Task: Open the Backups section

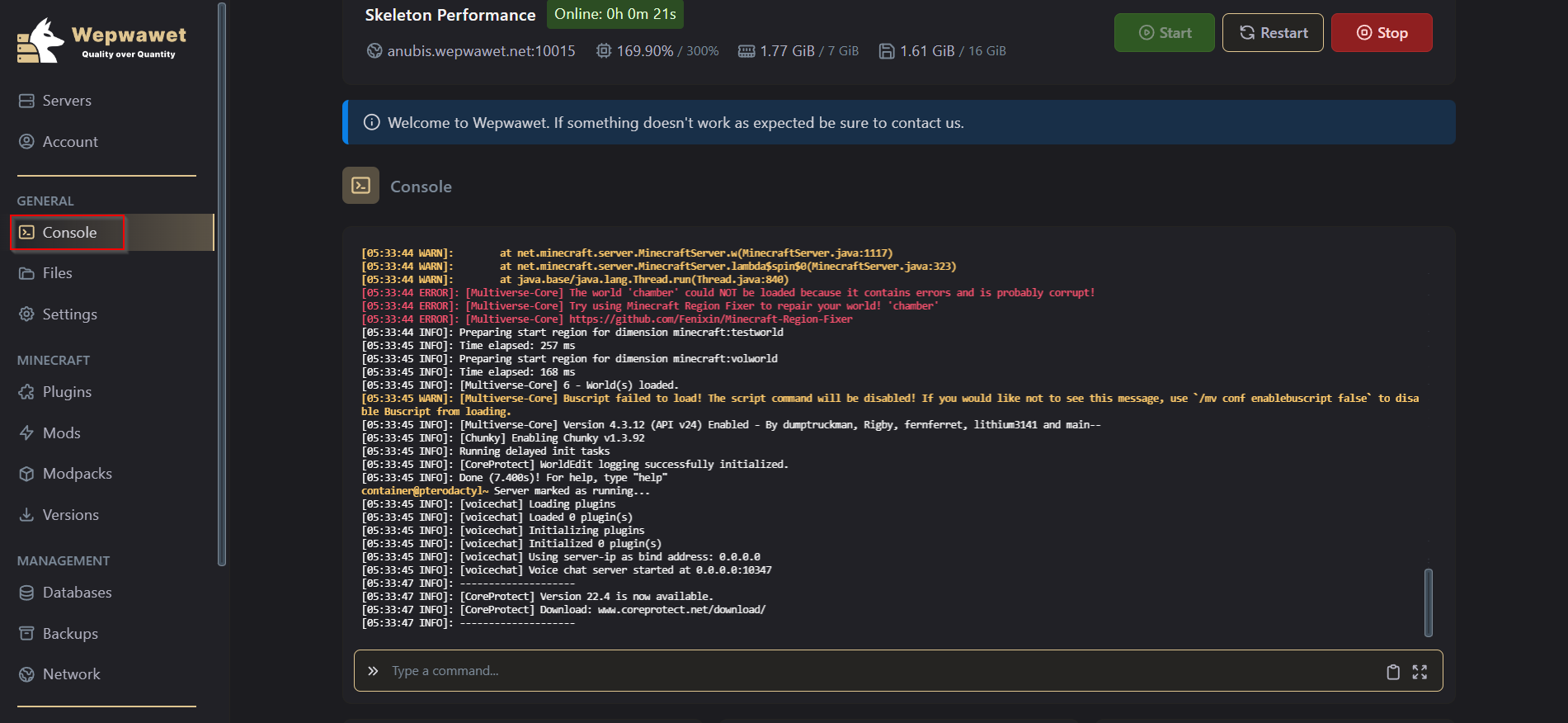Action: [x=70, y=634]
